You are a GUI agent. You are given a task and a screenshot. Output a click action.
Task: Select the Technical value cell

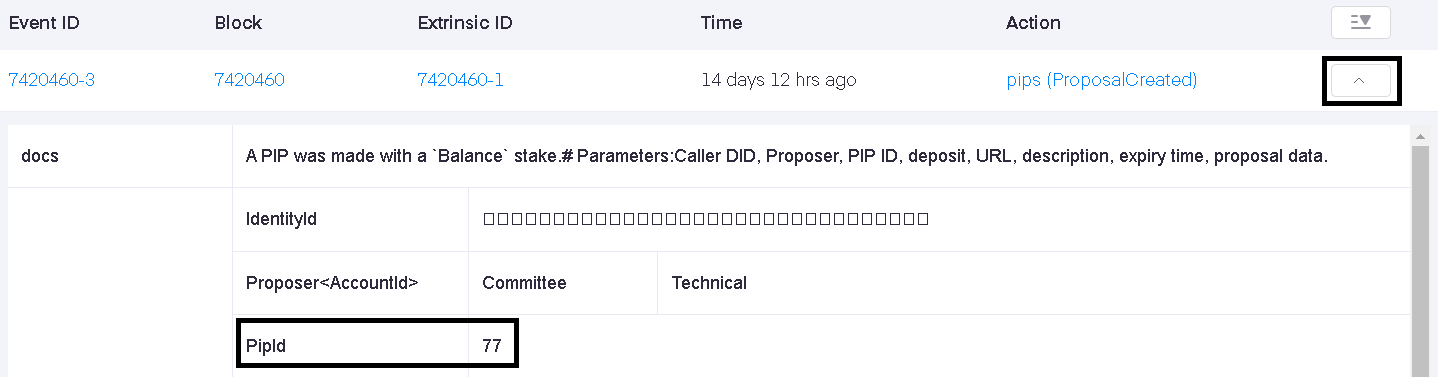tap(1035, 283)
